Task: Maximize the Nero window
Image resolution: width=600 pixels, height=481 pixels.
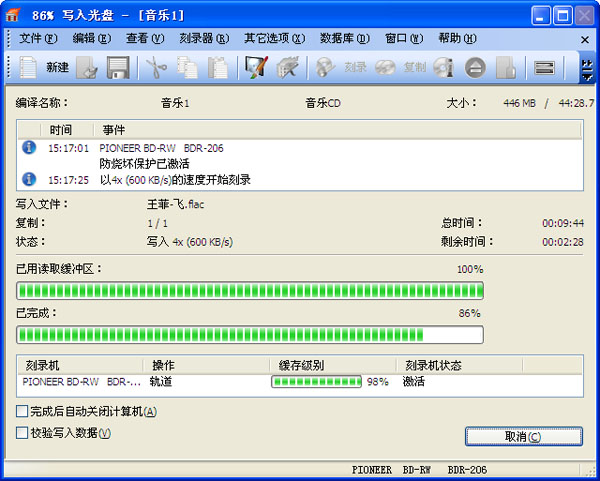Action: (x=563, y=16)
